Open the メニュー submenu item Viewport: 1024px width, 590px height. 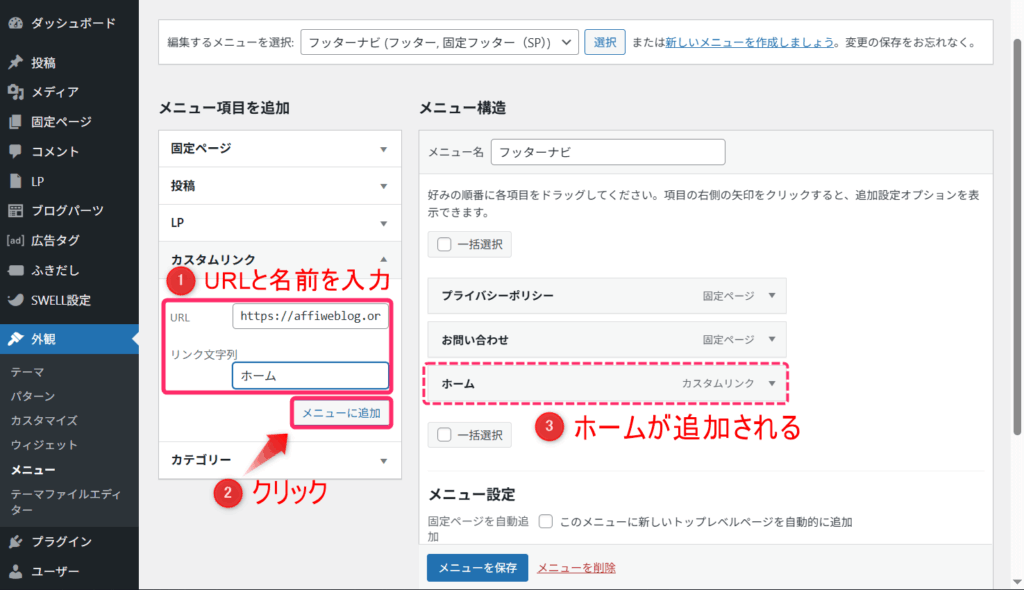coord(33,470)
